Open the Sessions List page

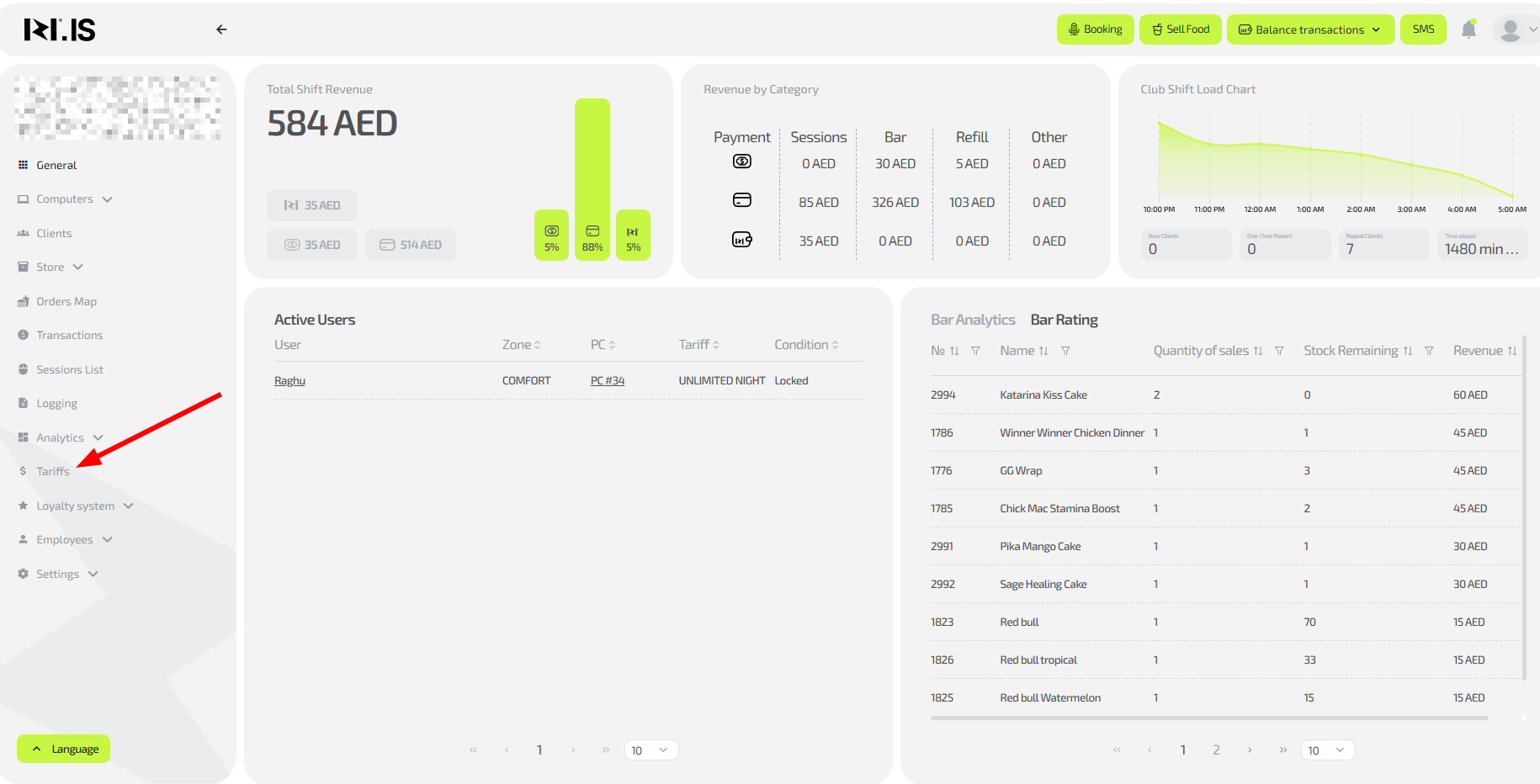tap(69, 369)
